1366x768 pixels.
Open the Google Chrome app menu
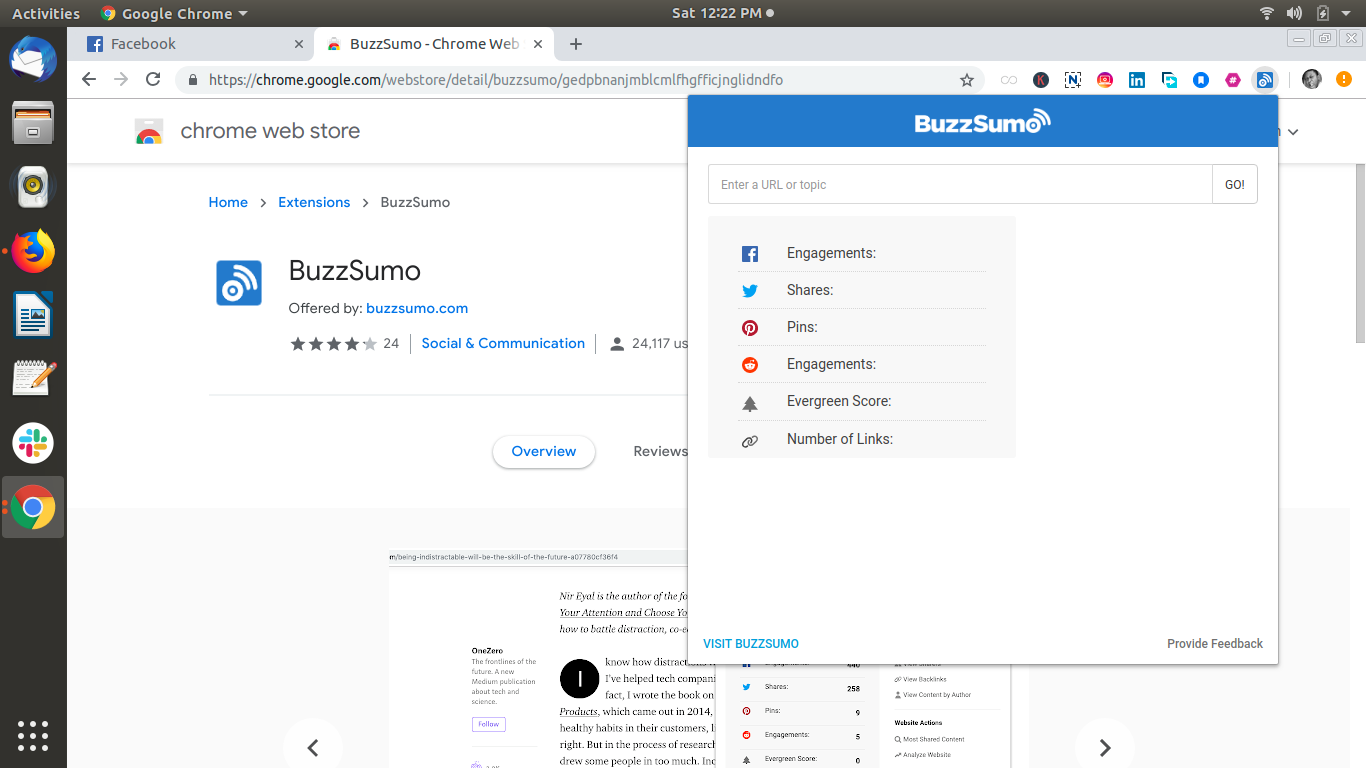[x=175, y=13]
